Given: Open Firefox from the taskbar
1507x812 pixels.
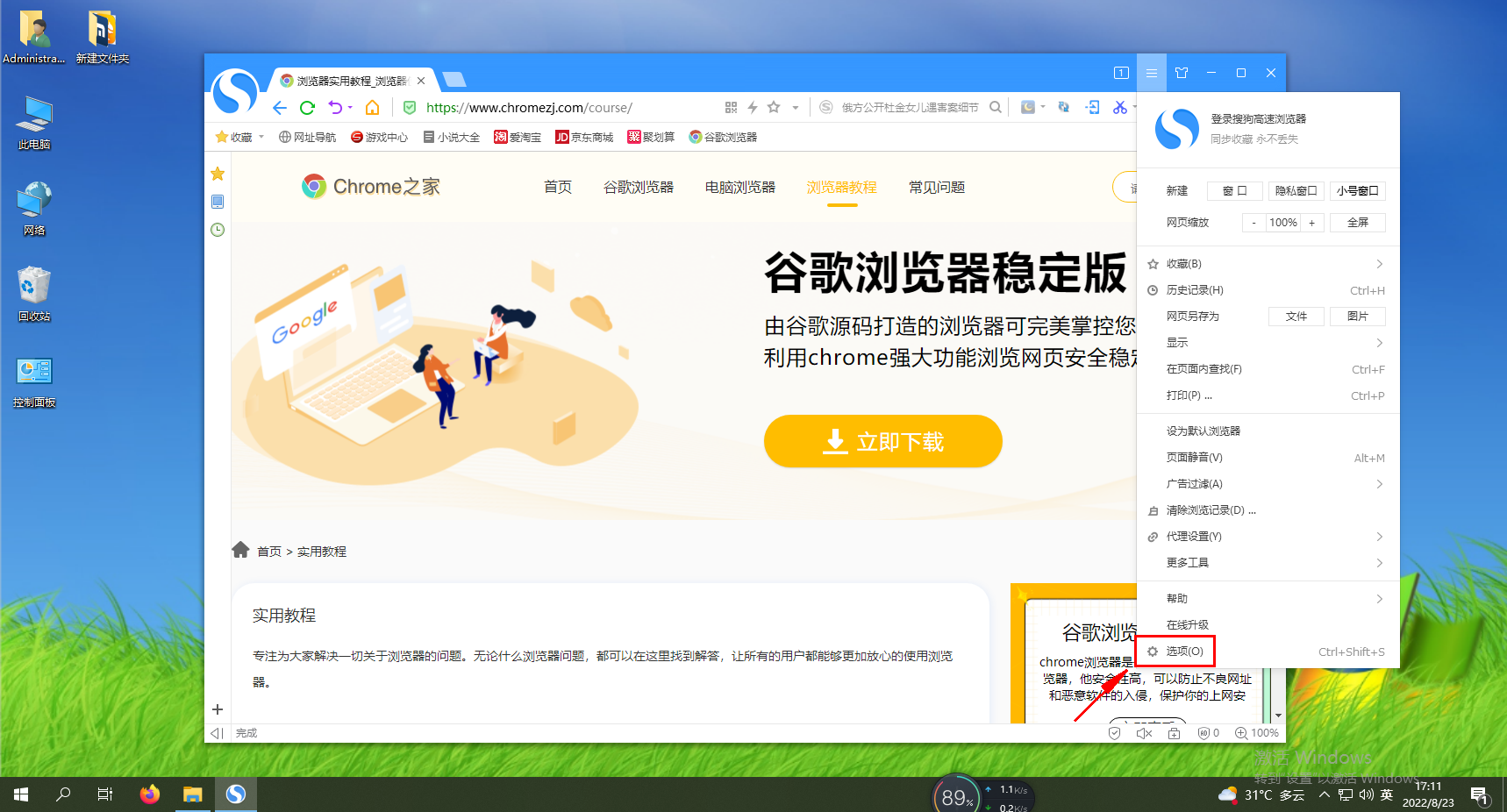Looking at the screenshot, I should tap(150, 794).
